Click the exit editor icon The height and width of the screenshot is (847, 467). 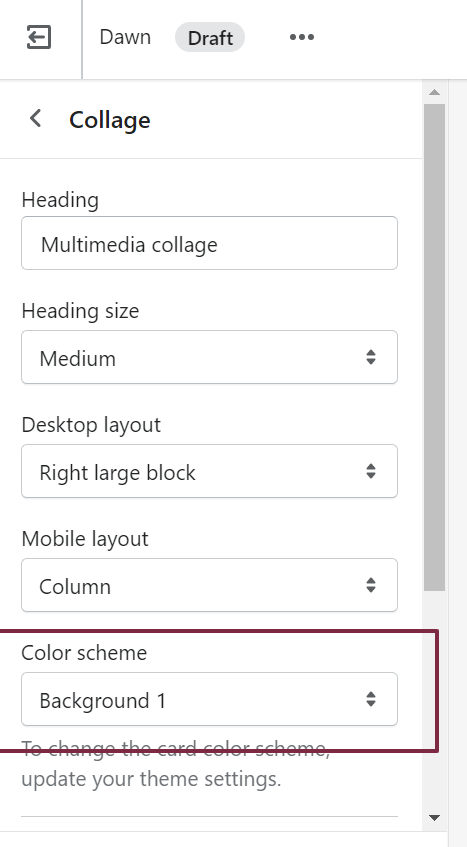pos(39,37)
